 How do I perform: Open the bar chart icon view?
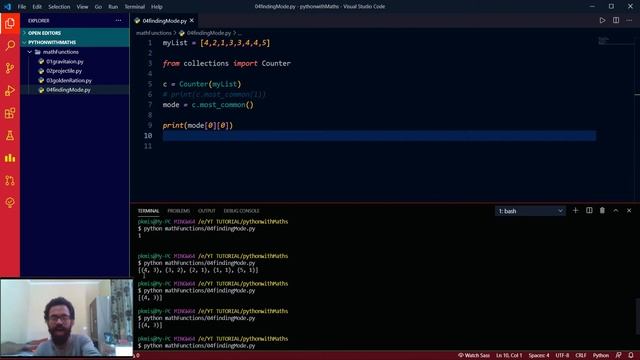(x=10, y=158)
